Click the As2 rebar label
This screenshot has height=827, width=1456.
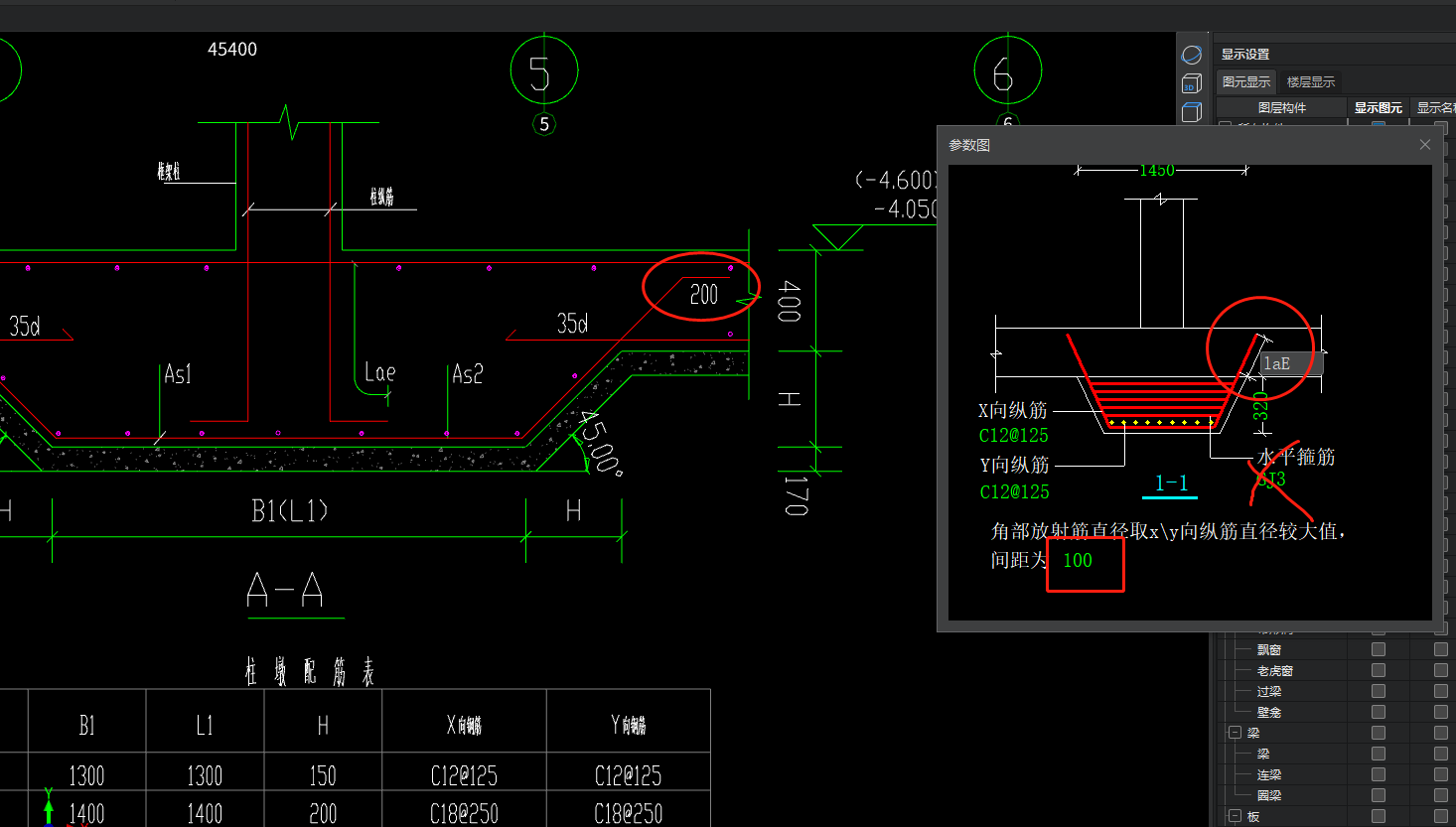(468, 374)
